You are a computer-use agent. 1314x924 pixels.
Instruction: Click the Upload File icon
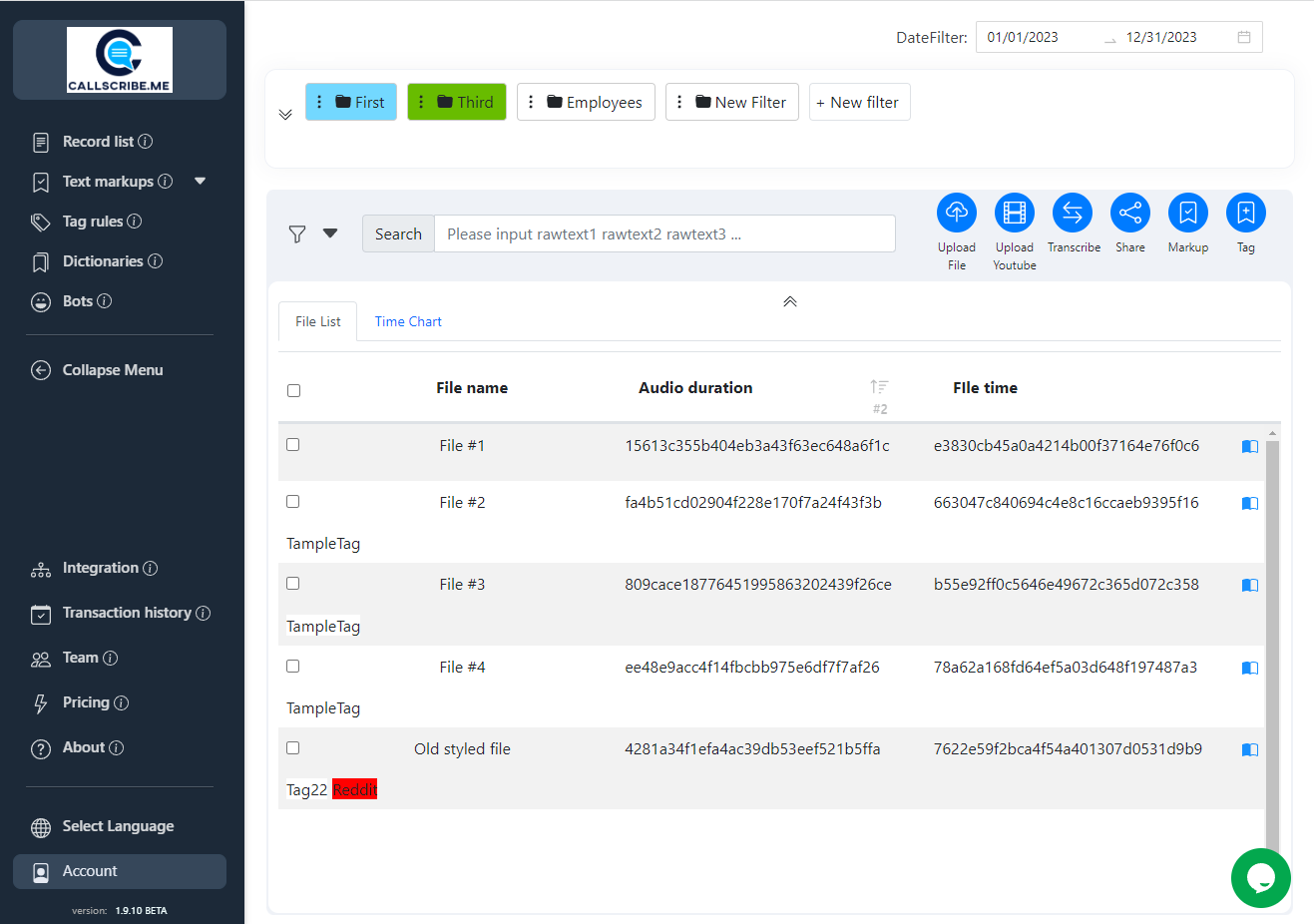[x=956, y=213]
